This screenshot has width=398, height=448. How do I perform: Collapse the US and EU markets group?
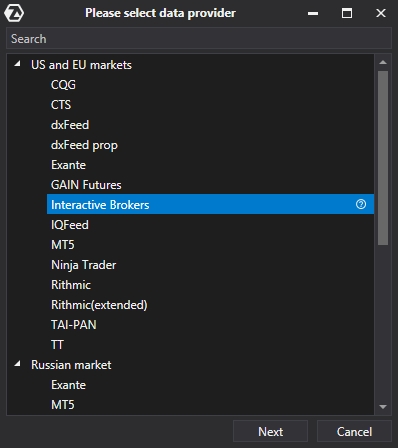(x=17, y=63)
